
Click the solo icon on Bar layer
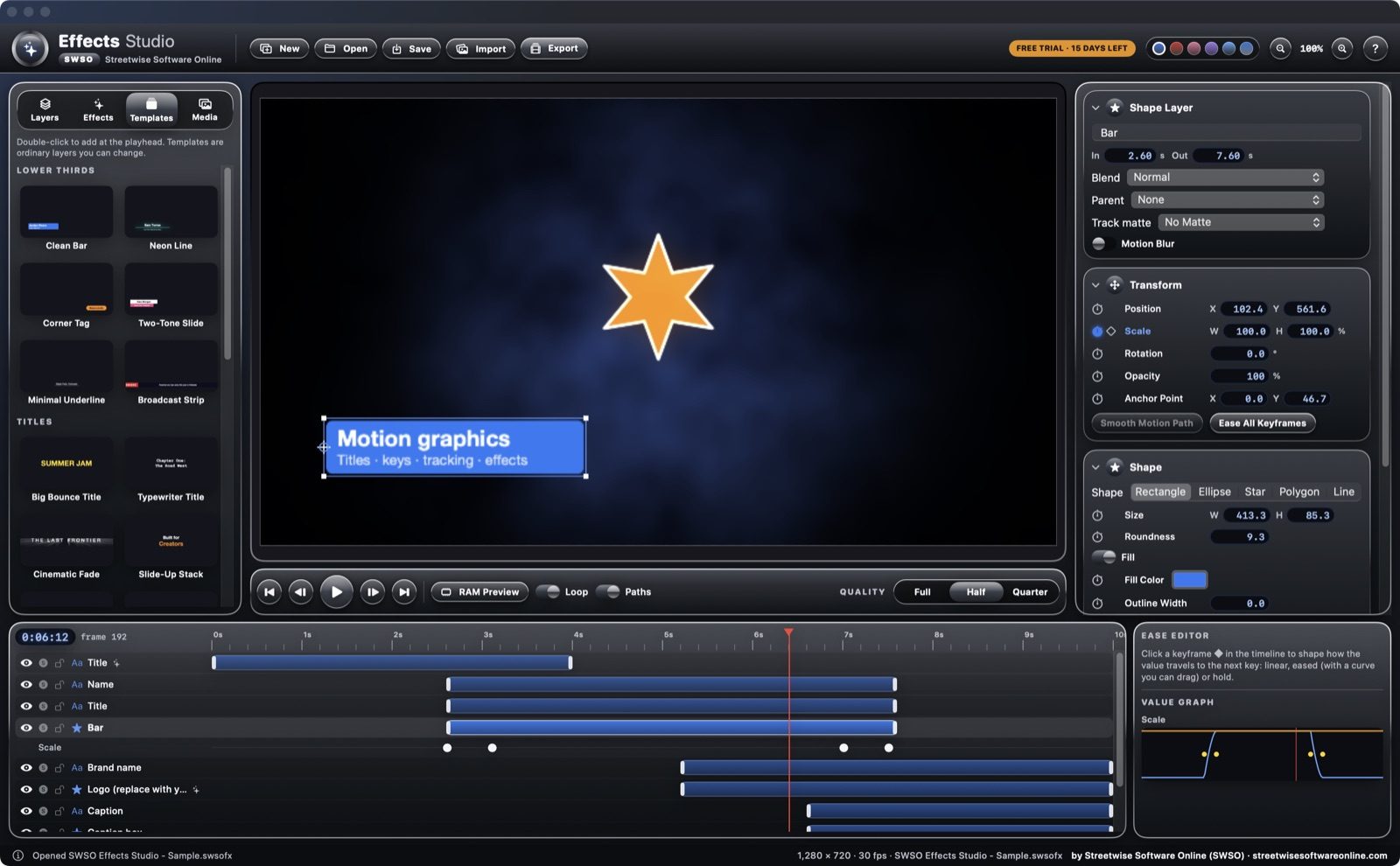click(43, 728)
